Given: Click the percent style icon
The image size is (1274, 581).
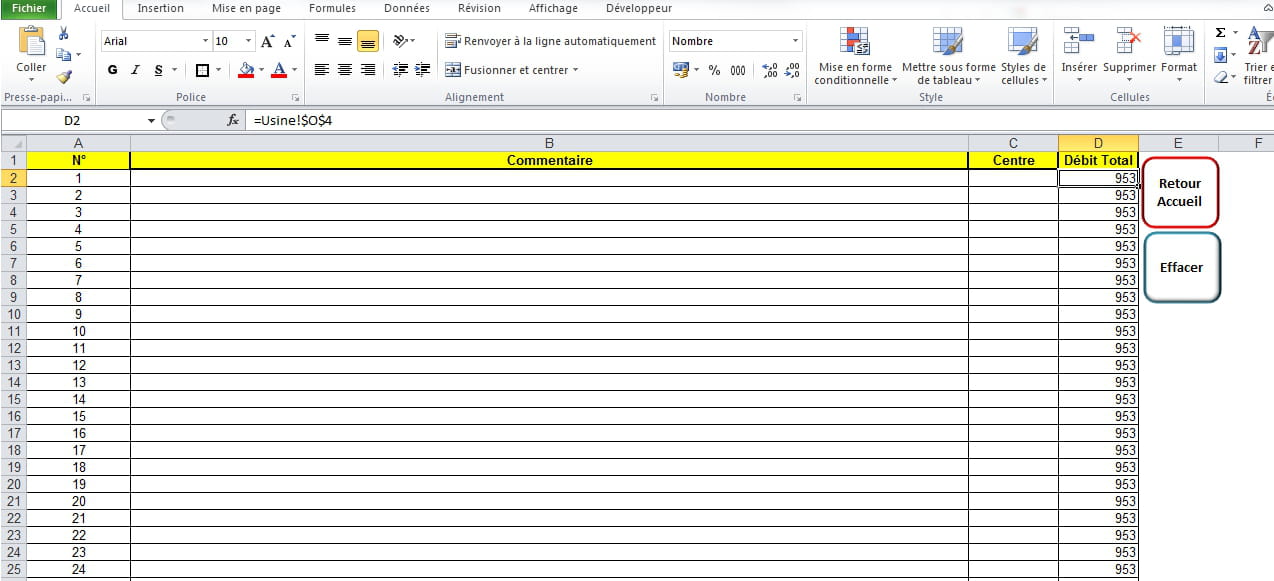Looking at the screenshot, I should [714, 70].
